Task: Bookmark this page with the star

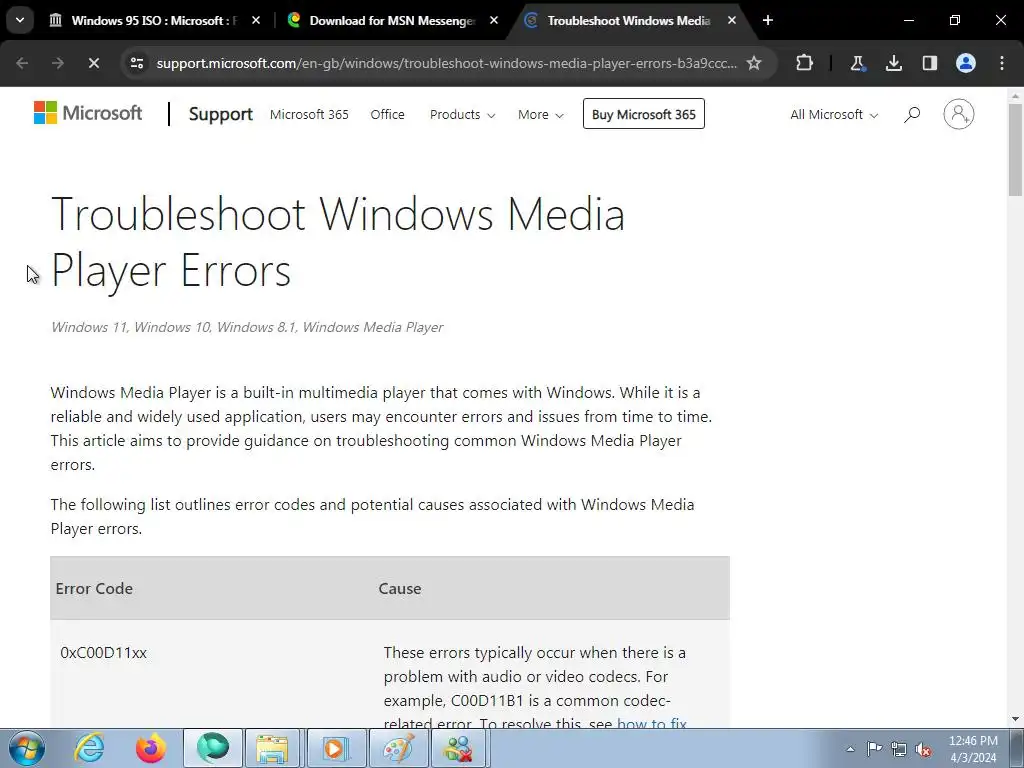Action: (x=754, y=63)
